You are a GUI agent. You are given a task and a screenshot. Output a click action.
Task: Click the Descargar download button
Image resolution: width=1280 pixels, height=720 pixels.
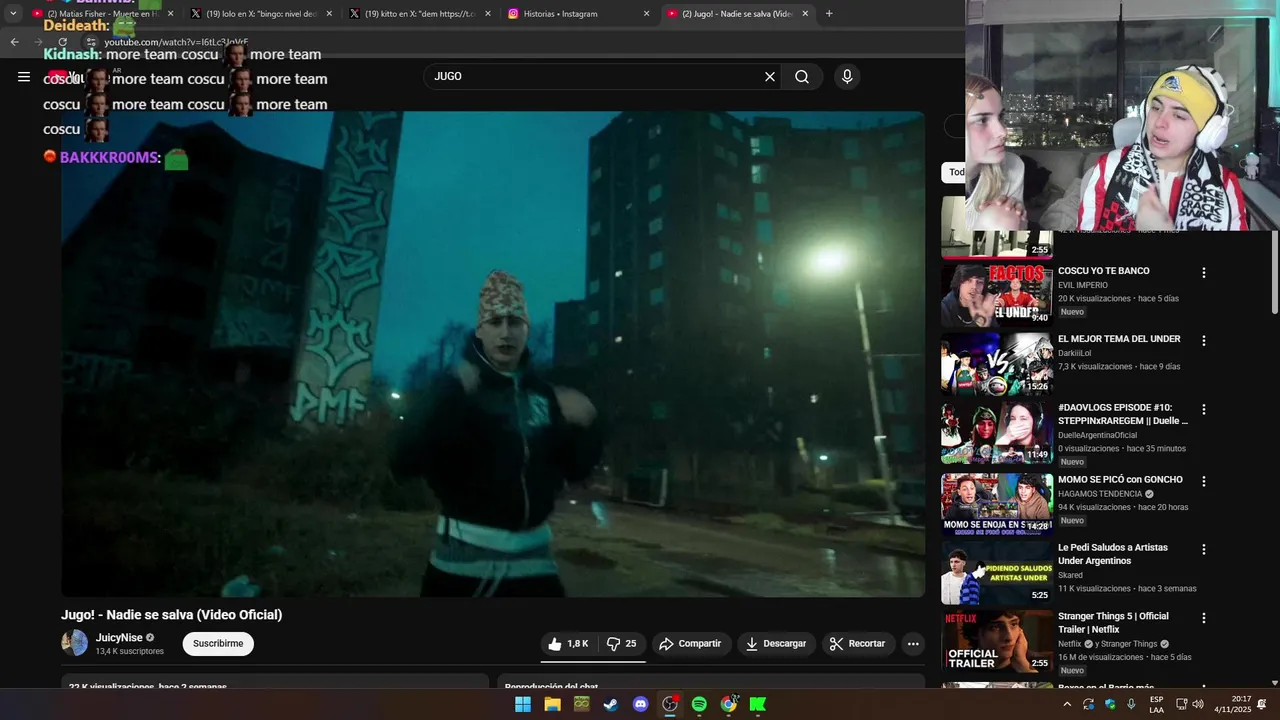coord(776,644)
